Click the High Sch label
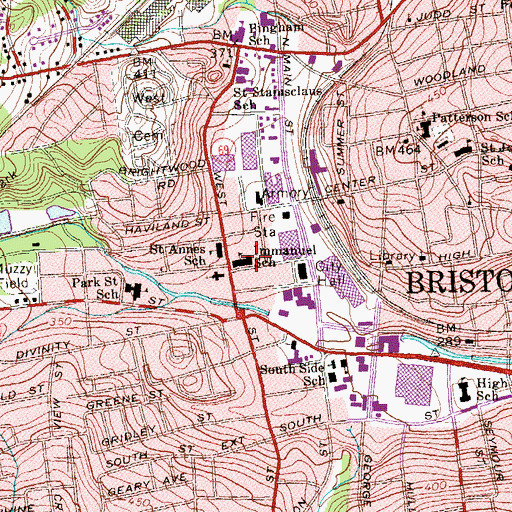512x512 pixels. click(492, 389)
